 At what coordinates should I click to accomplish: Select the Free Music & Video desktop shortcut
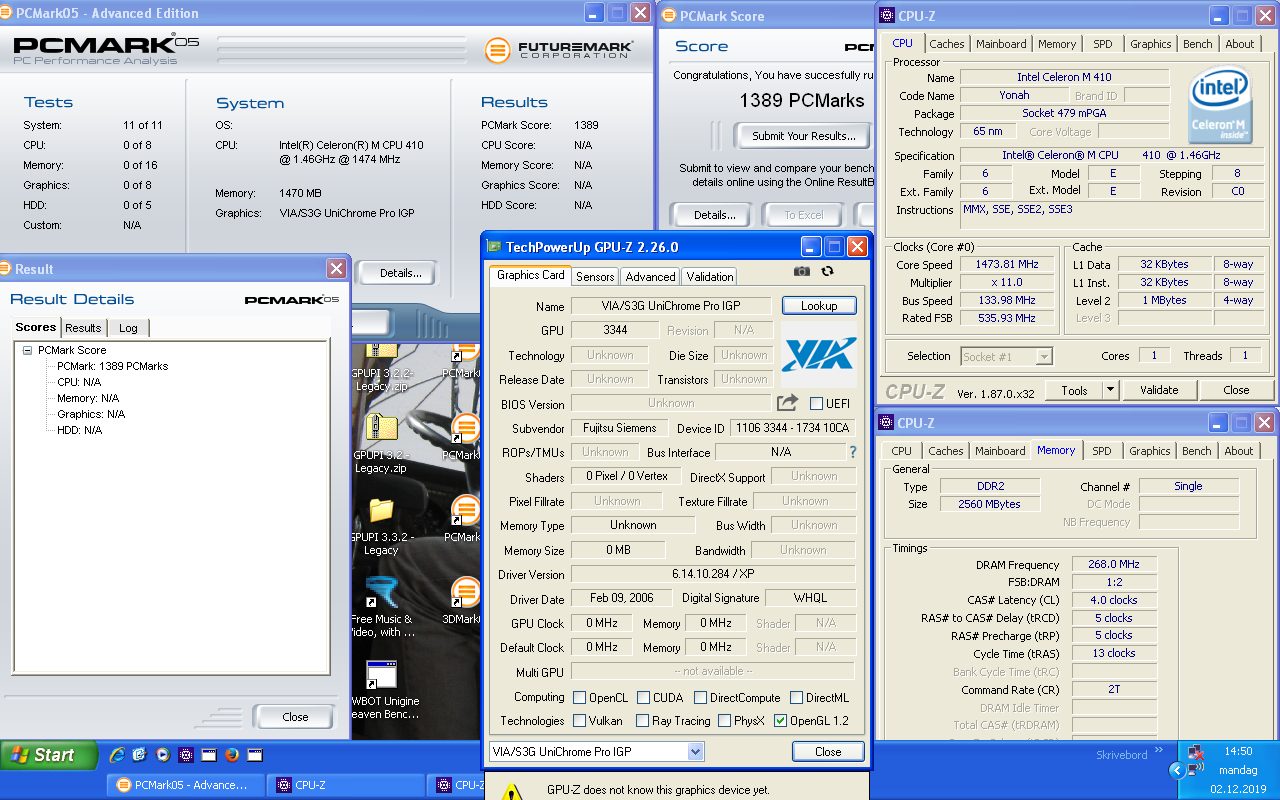coord(382,607)
